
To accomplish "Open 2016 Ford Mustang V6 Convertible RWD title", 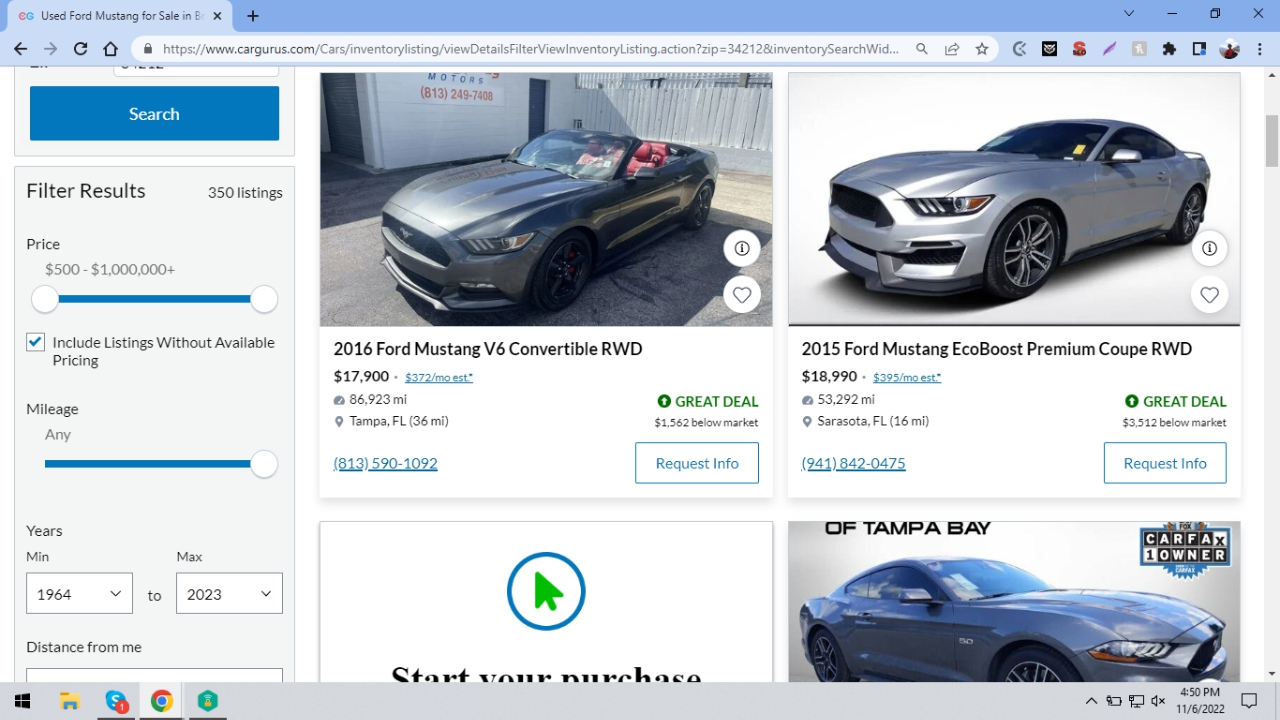I will click(488, 349).
